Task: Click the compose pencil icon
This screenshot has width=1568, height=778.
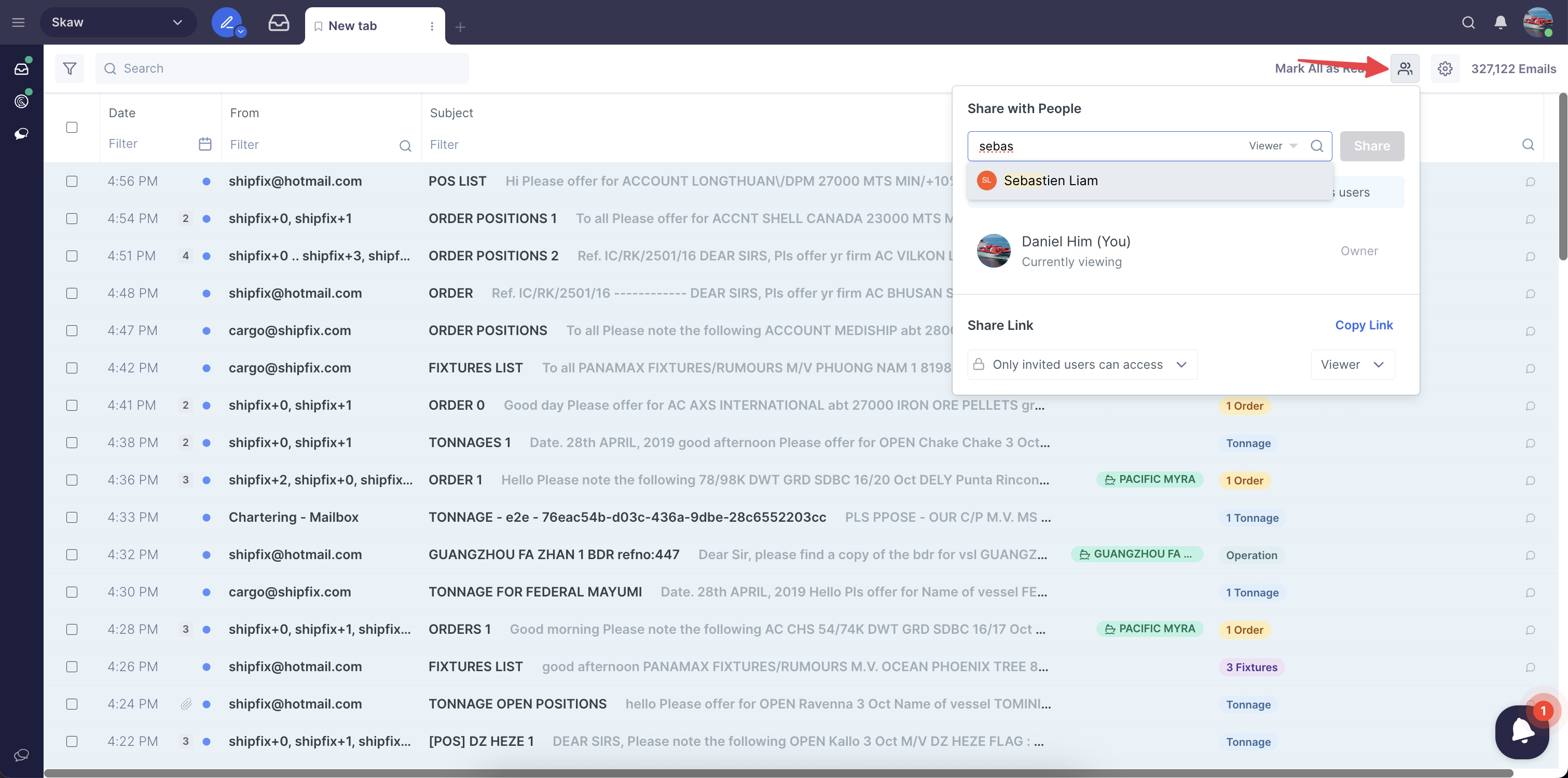Action: click(226, 22)
